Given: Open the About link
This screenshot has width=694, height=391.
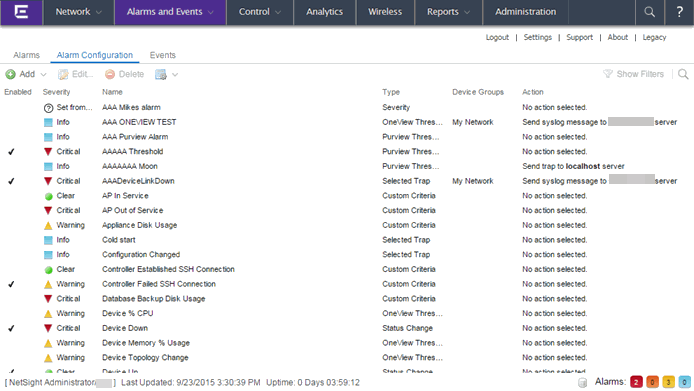Looking at the screenshot, I should (x=617, y=37).
